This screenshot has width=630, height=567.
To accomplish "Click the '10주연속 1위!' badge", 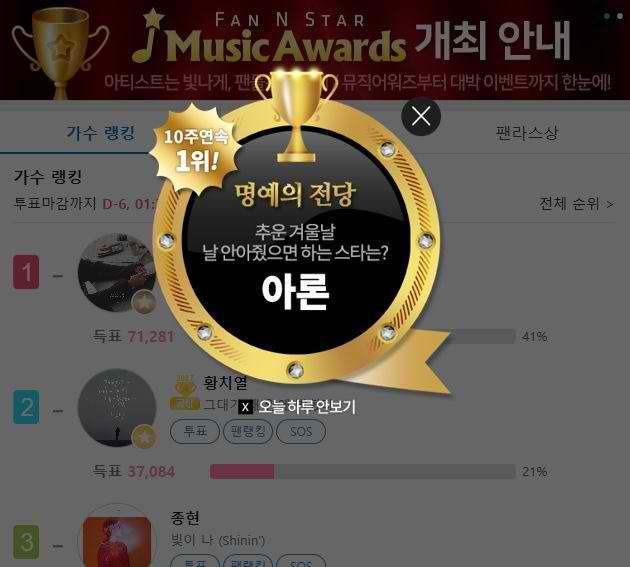I will tap(196, 149).
